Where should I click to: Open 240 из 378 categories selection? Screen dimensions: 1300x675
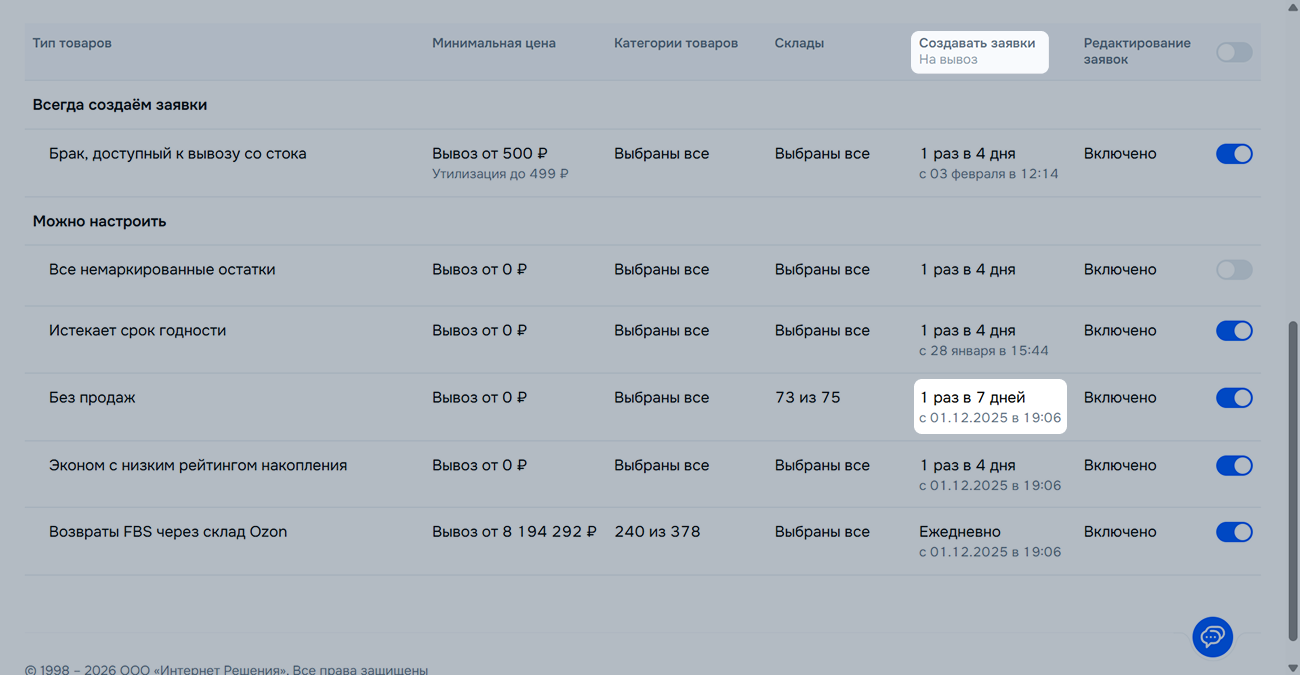click(x=657, y=532)
